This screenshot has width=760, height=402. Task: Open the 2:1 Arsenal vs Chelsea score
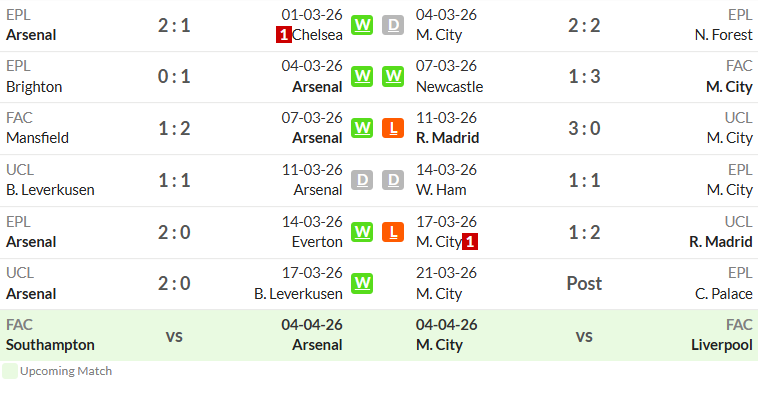[x=174, y=25]
